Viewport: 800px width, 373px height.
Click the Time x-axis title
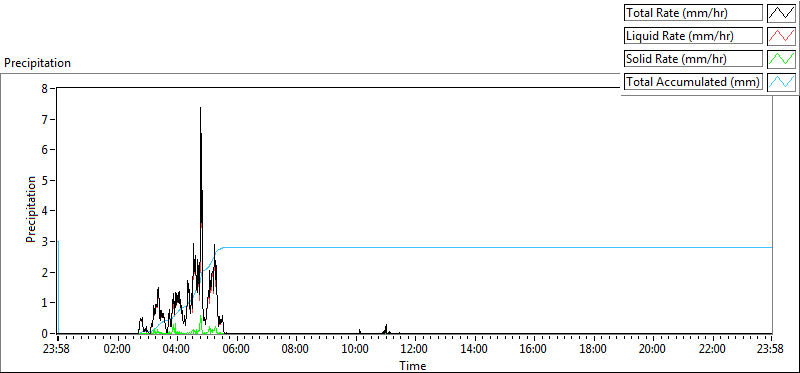(413, 365)
